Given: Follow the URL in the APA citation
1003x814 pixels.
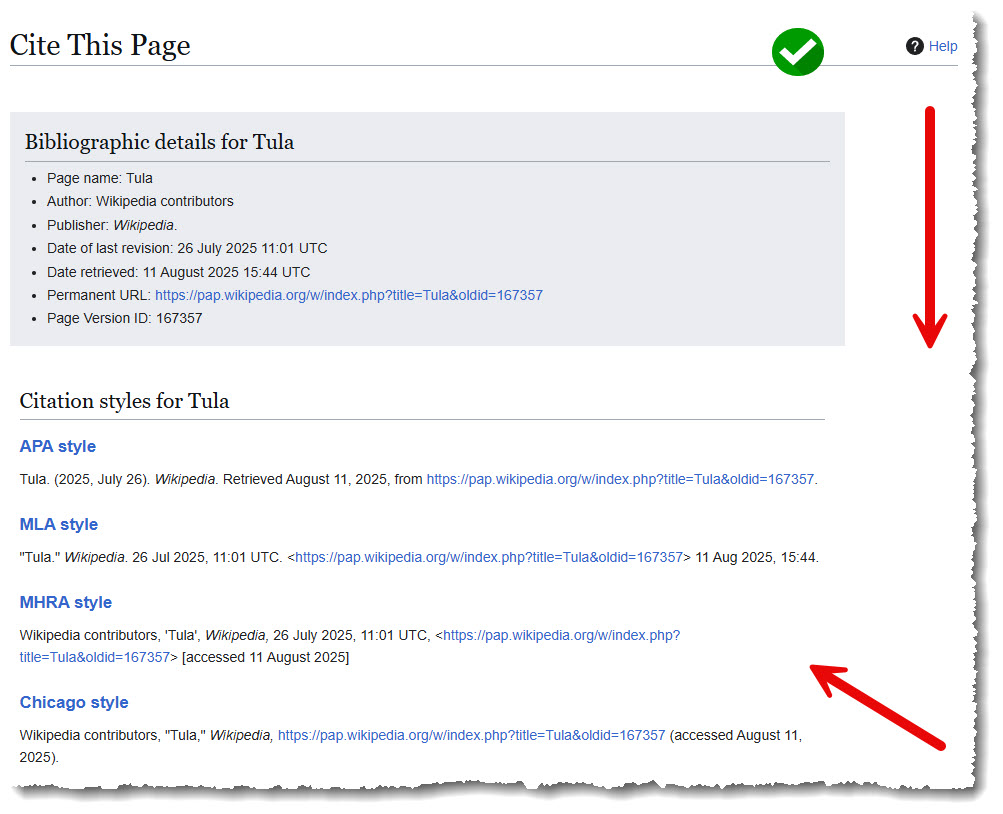Looking at the screenshot, I should [x=620, y=480].
